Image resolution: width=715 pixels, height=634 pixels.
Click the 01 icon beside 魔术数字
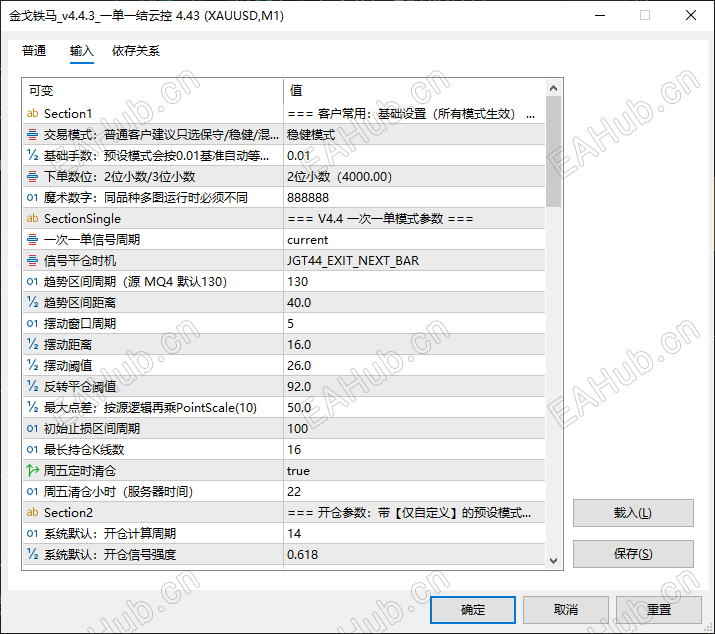[32, 197]
